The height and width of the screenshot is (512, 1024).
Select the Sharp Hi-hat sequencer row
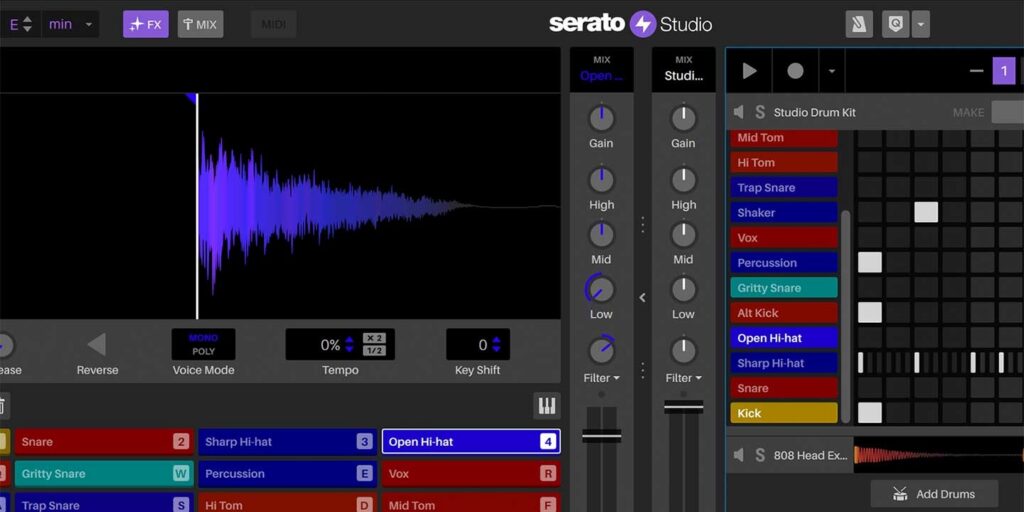click(x=784, y=363)
